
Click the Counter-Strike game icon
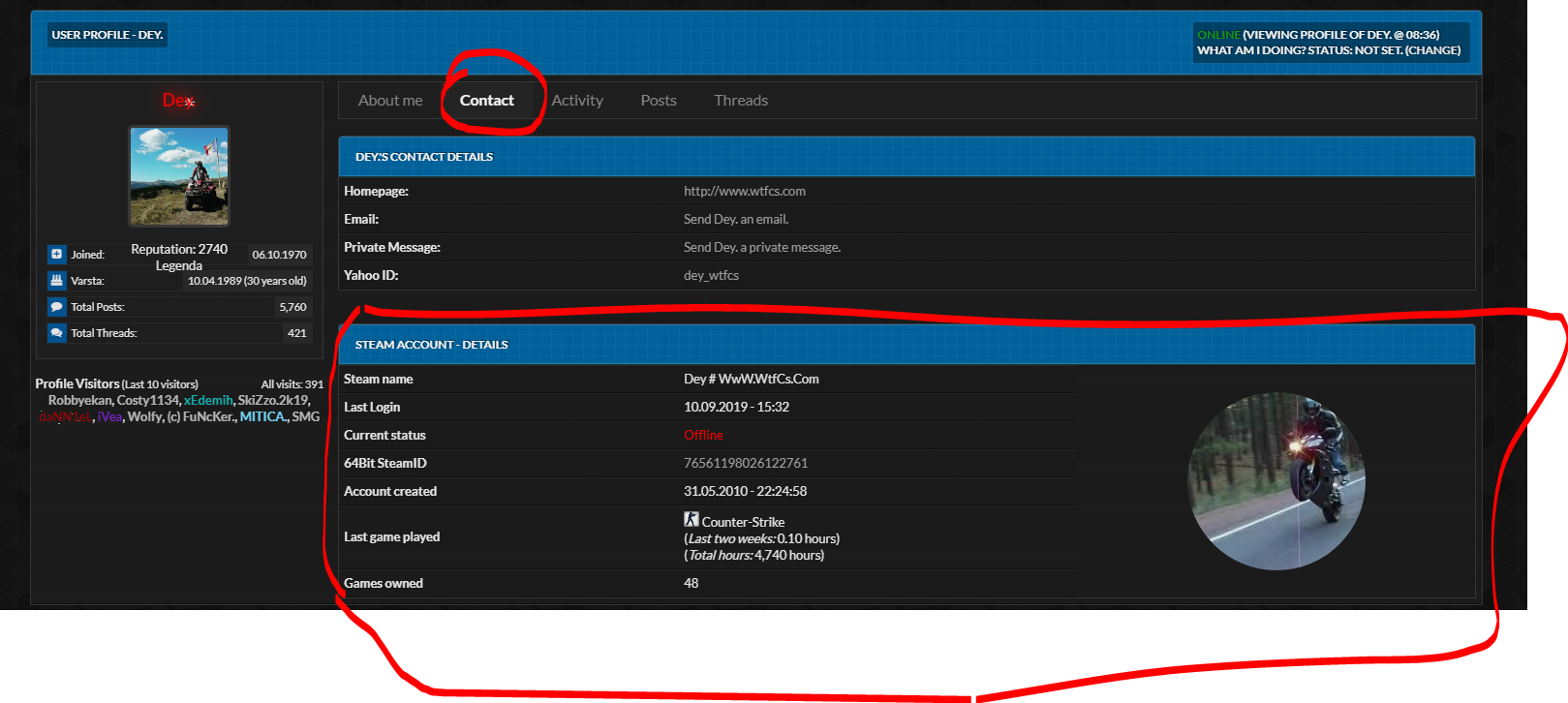(x=691, y=520)
